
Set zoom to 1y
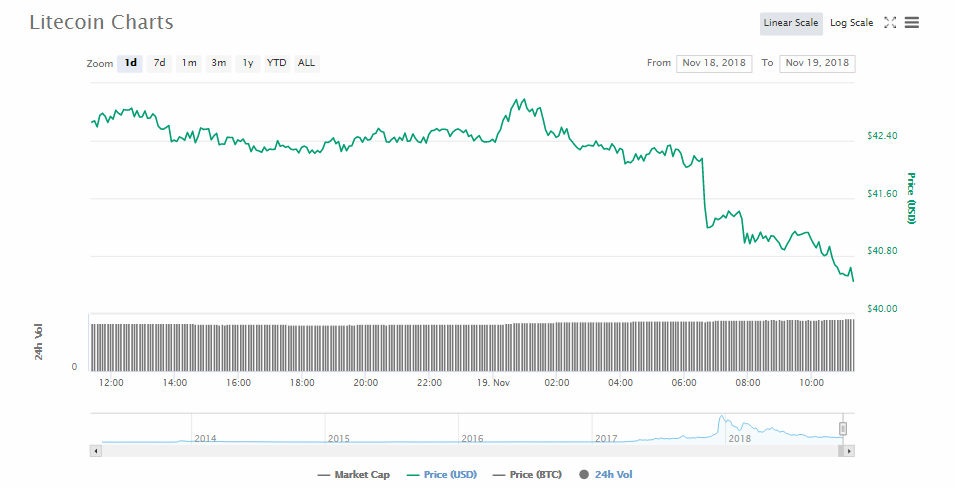pyautogui.click(x=248, y=63)
